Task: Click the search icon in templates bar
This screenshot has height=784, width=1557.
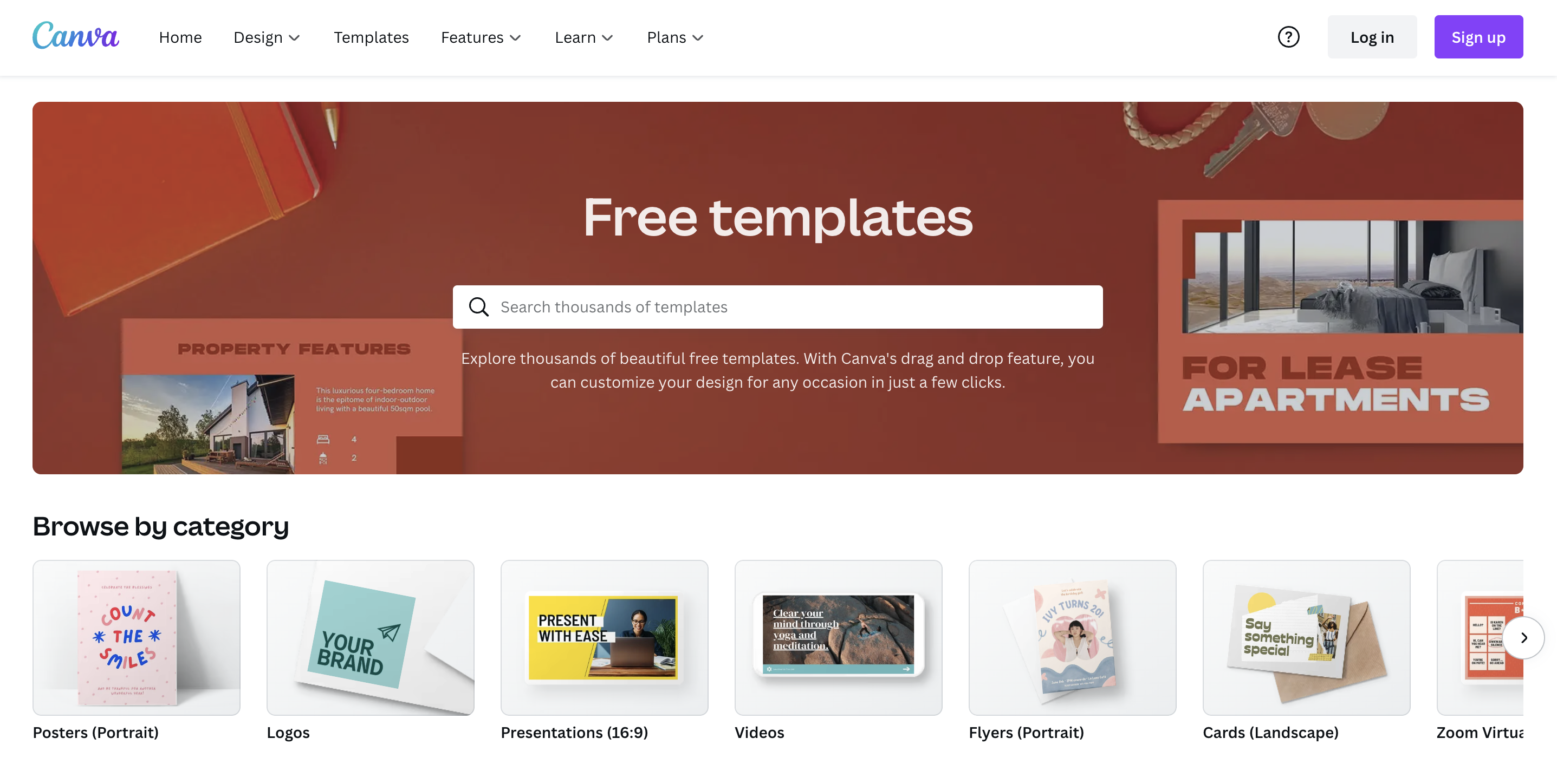Action: [x=478, y=306]
